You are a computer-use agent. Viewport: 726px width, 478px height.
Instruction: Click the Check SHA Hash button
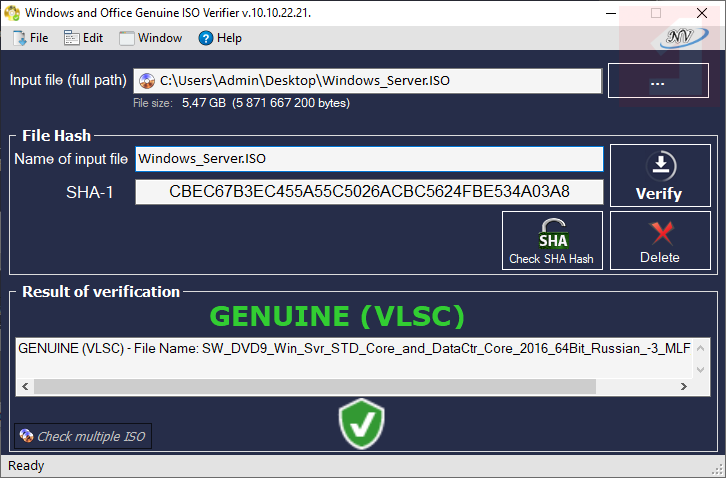point(552,240)
